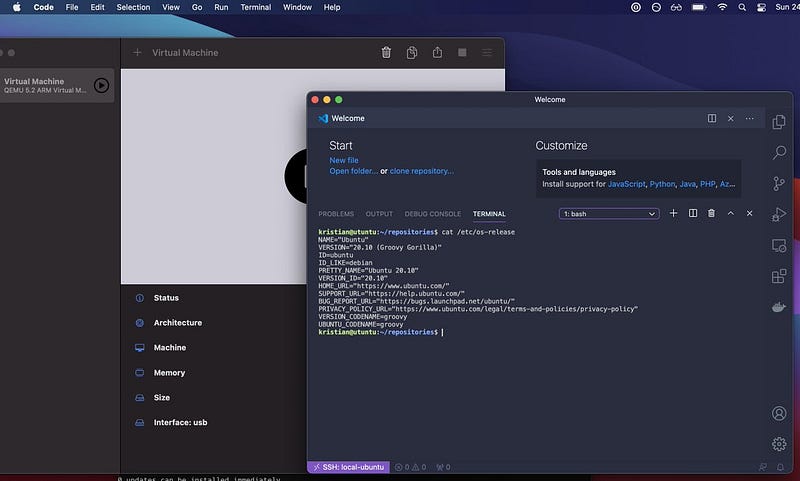800x481 pixels.
Task: Switch to the PROBLEMS tab
Action: pyautogui.click(x=336, y=214)
